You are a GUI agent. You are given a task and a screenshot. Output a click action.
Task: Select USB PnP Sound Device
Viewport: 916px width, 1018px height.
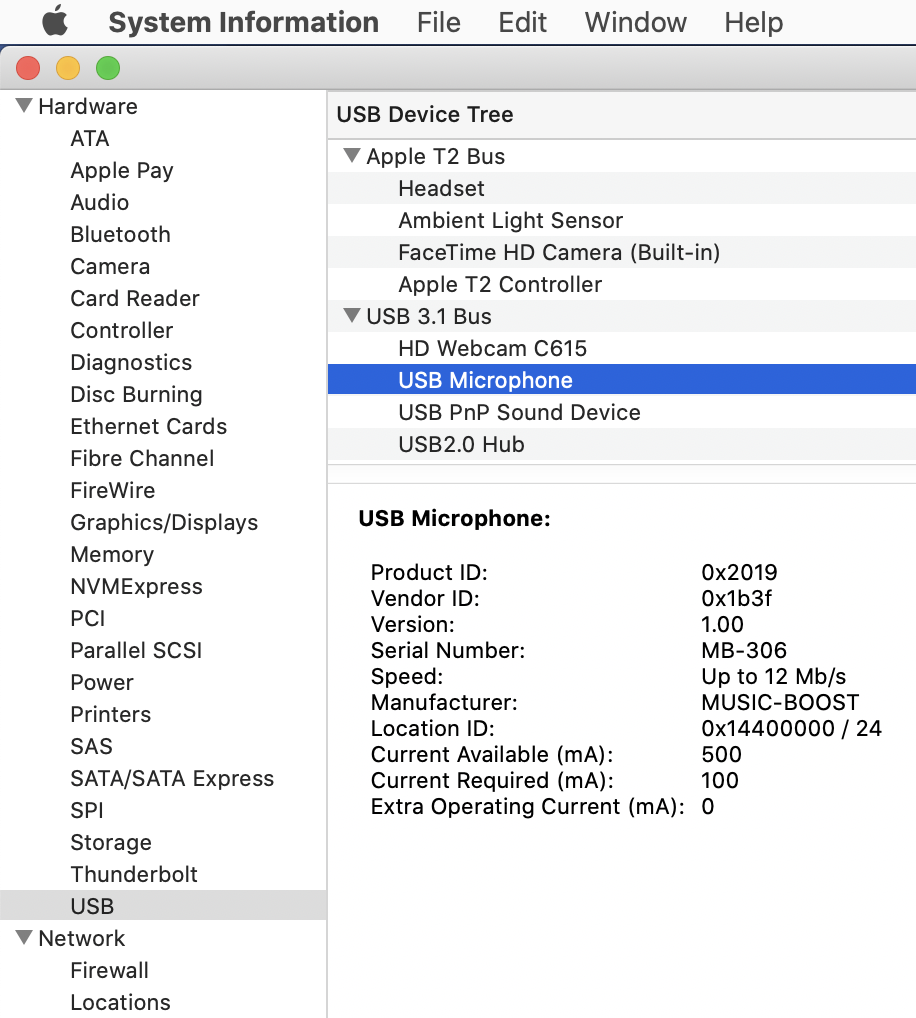click(519, 412)
